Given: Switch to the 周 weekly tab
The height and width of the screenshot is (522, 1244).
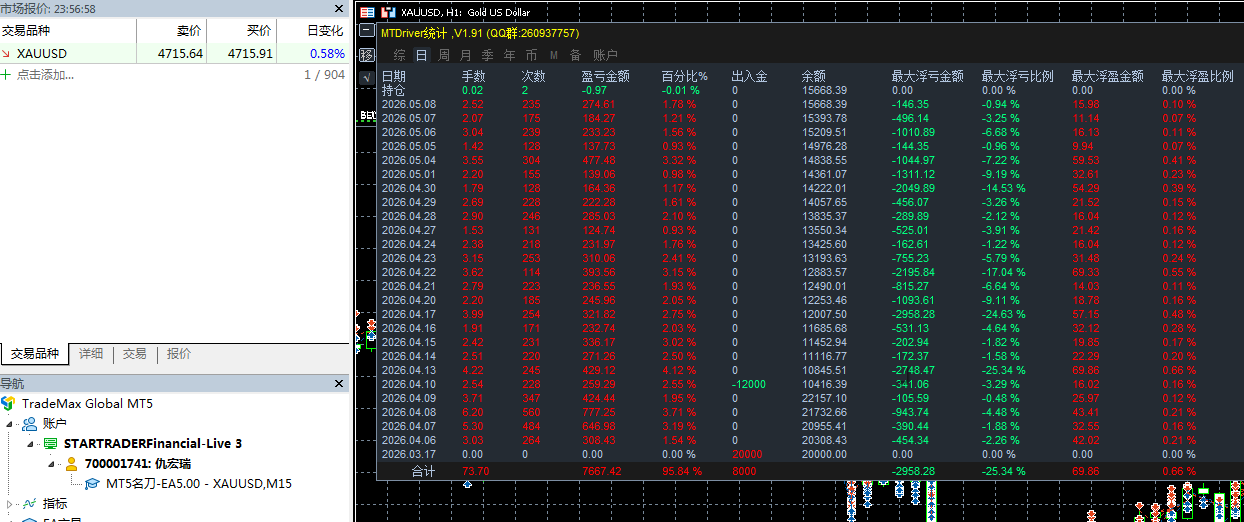Looking at the screenshot, I should (444, 55).
